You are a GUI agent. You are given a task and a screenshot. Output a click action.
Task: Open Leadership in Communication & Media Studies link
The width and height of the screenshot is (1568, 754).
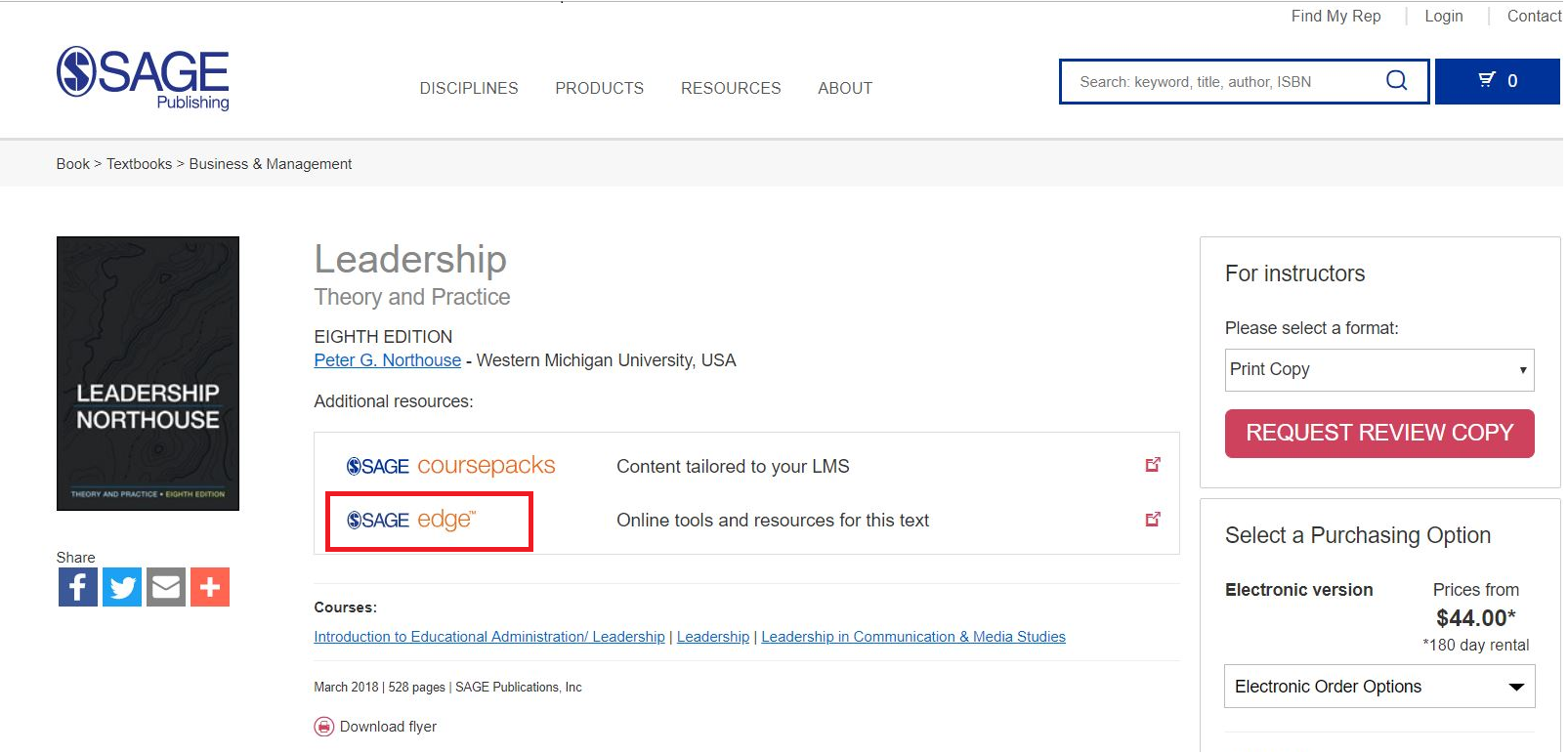pyautogui.click(x=913, y=637)
